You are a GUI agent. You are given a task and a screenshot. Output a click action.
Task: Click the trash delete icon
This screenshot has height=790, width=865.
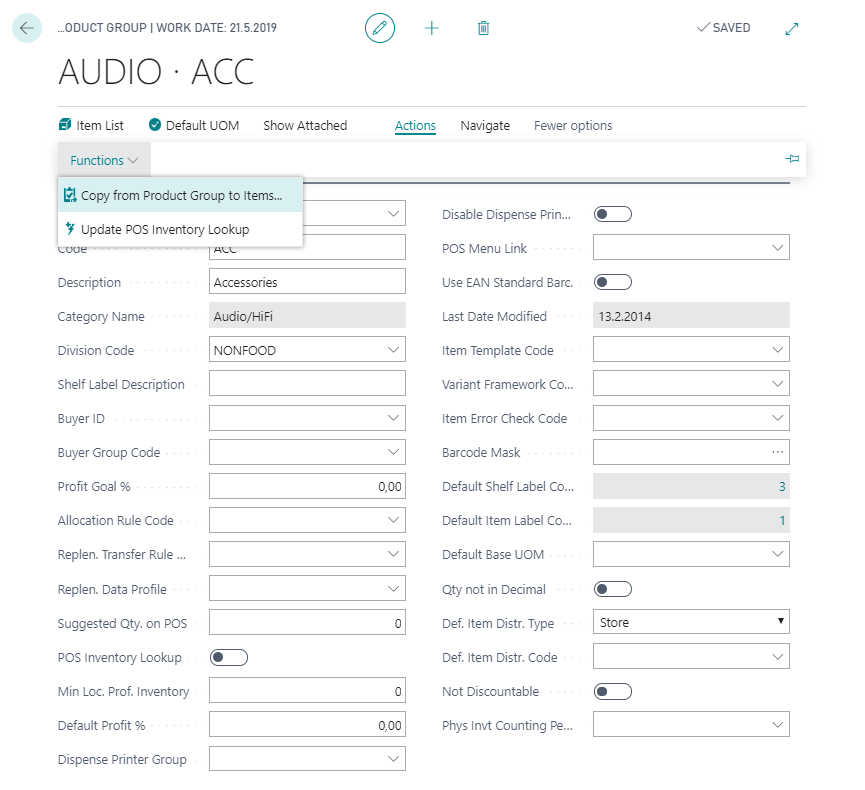[x=483, y=28]
